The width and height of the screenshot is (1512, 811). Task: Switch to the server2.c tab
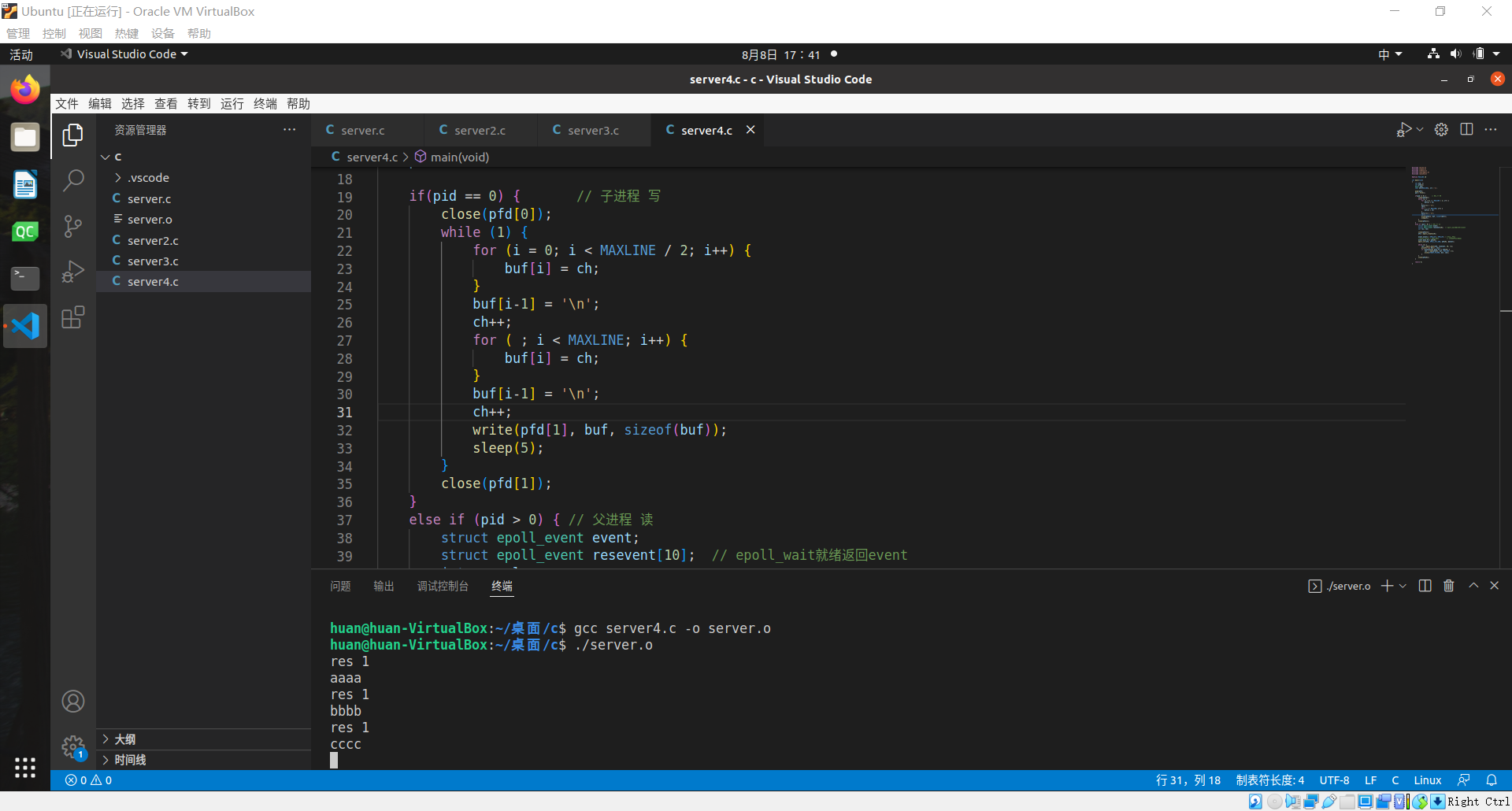click(x=480, y=130)
